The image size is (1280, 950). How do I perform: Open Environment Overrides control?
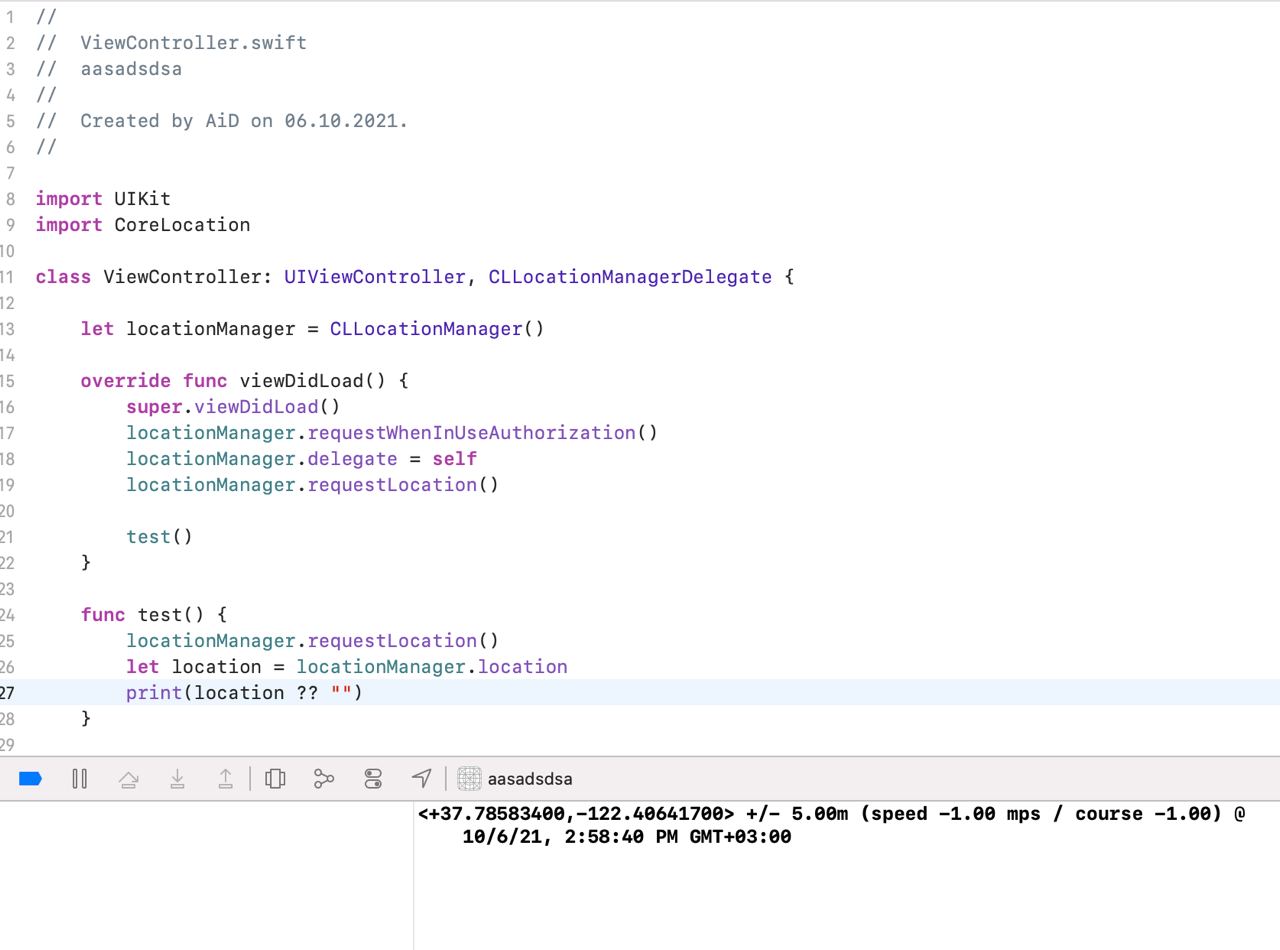click(x=373, y=778)
